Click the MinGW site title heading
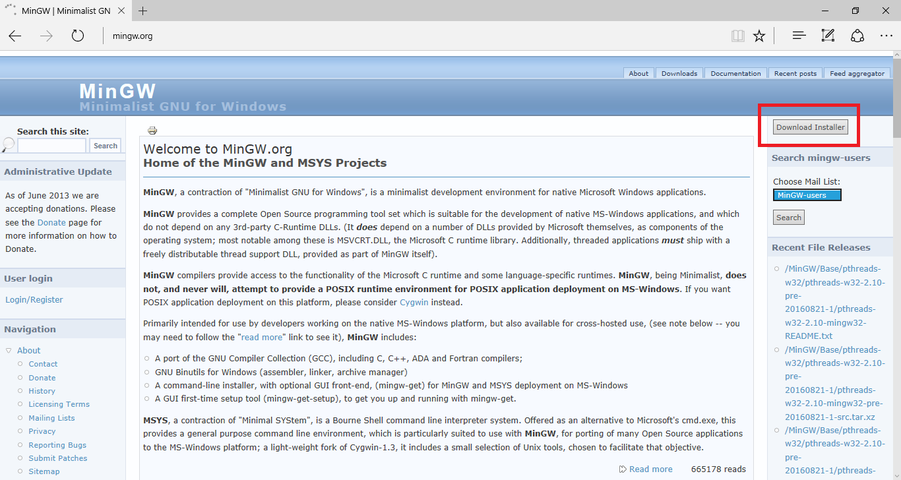Screen dimensions: 901x480 click(x=117, y=91)
